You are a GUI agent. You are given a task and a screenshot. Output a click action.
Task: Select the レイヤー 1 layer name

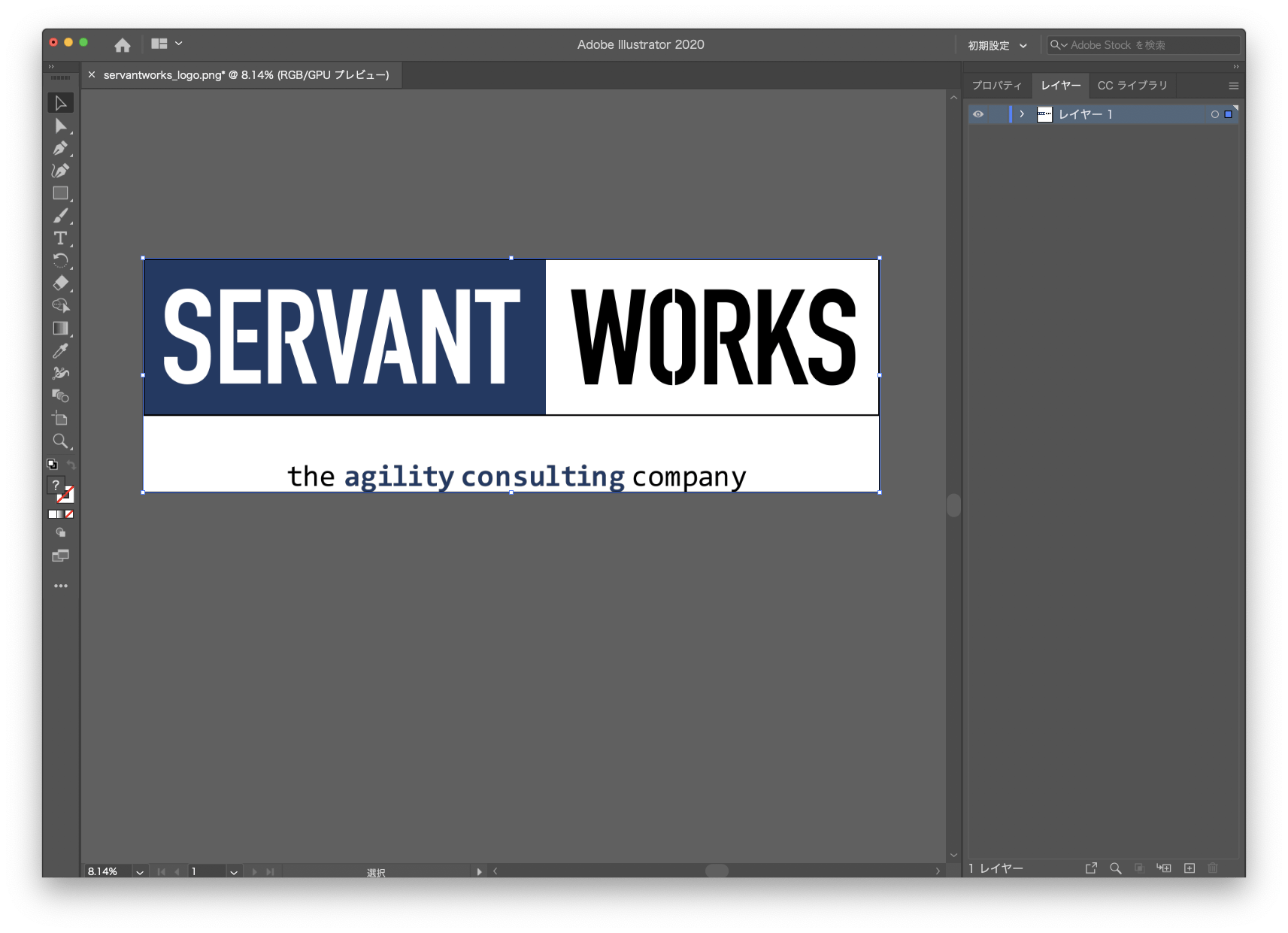coord(1086,114)
